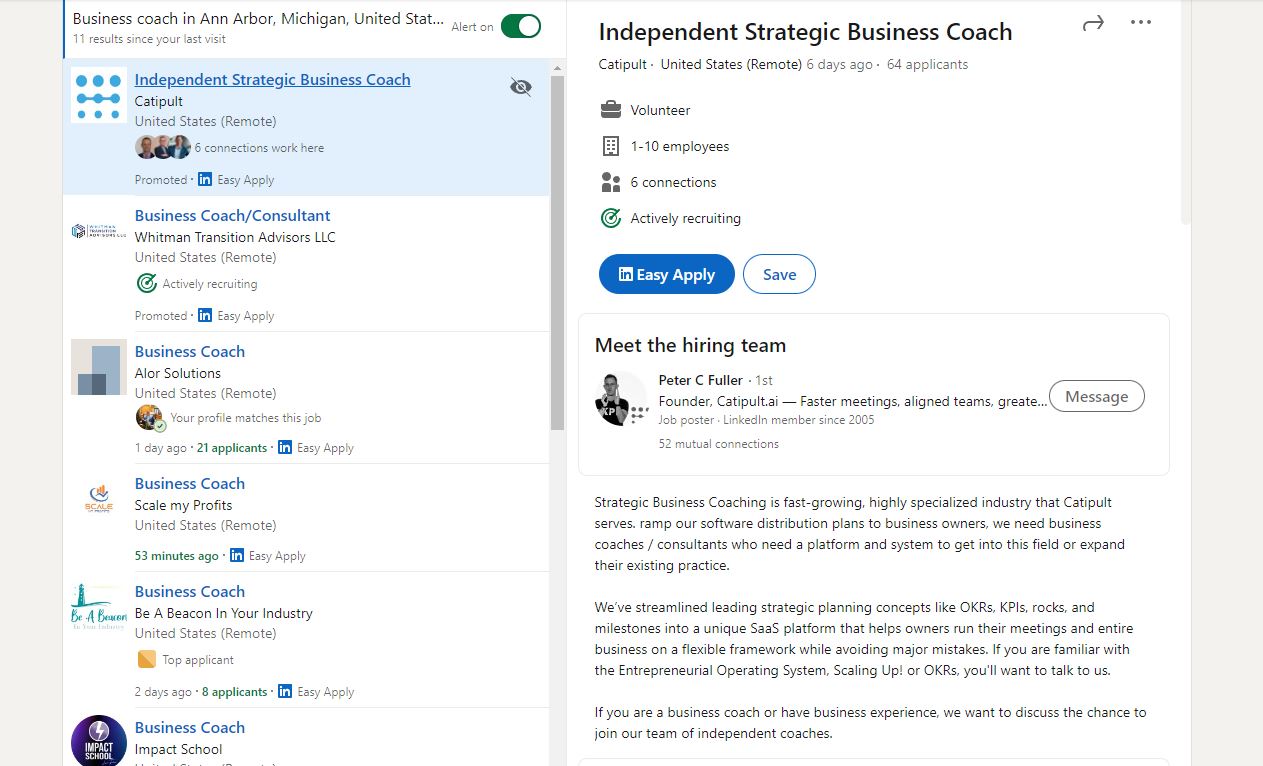Share the job with the arrow icon
Image resolution: width=1263 pixels, height=766 pixels.
point(1093,23)
